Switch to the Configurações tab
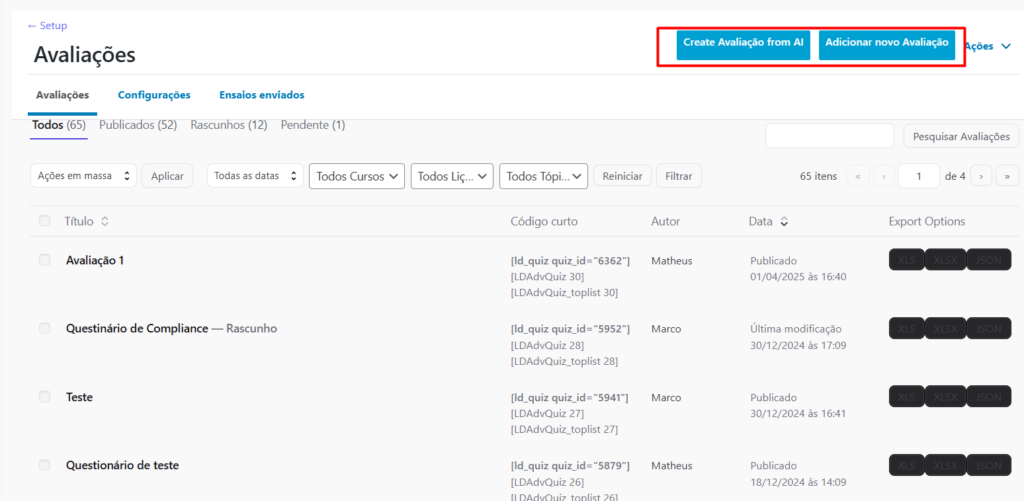The height and width of the screenshot is (501, 1024). (x=154, y=95)
